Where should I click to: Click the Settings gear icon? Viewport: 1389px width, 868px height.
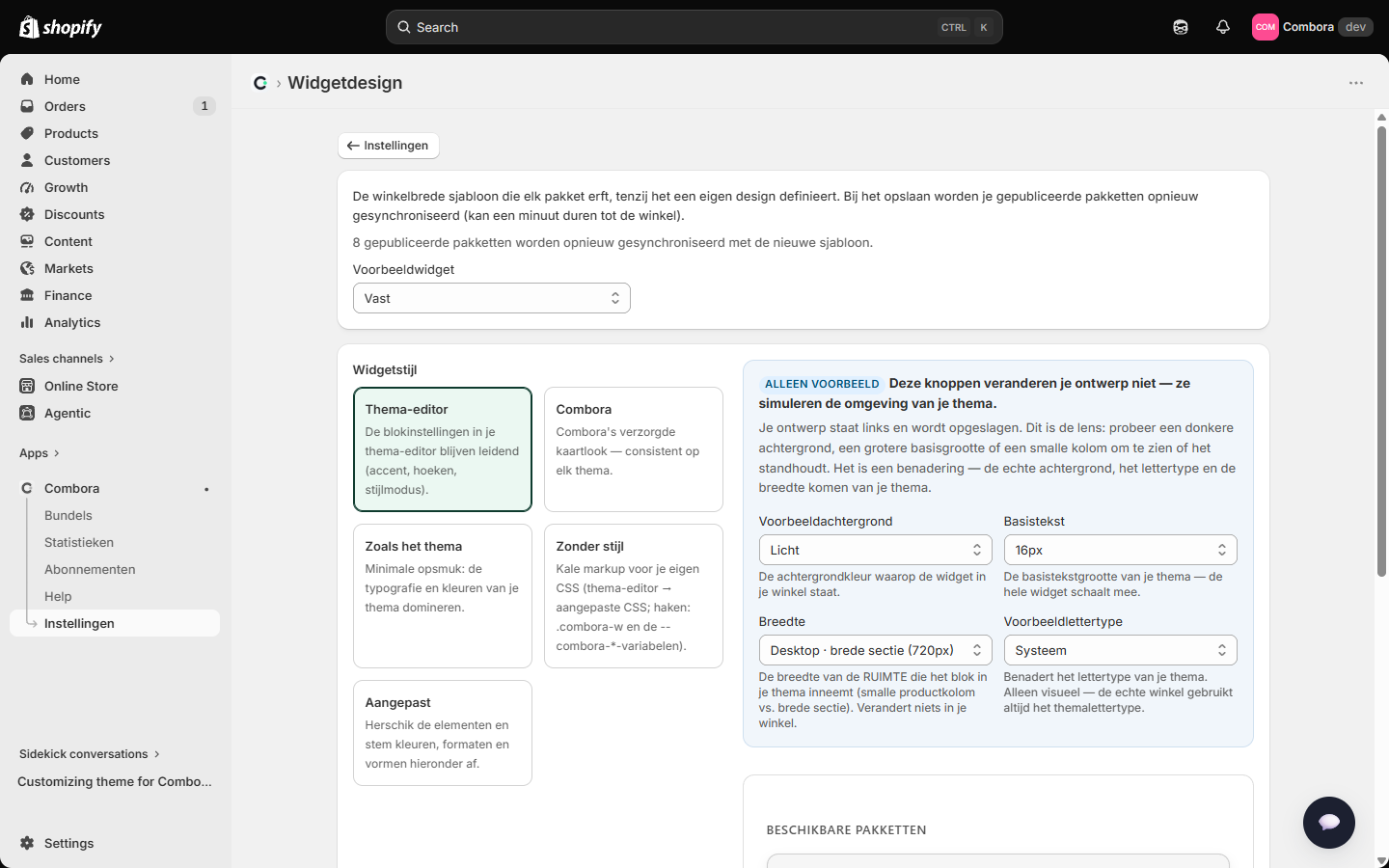click(27, 843)
